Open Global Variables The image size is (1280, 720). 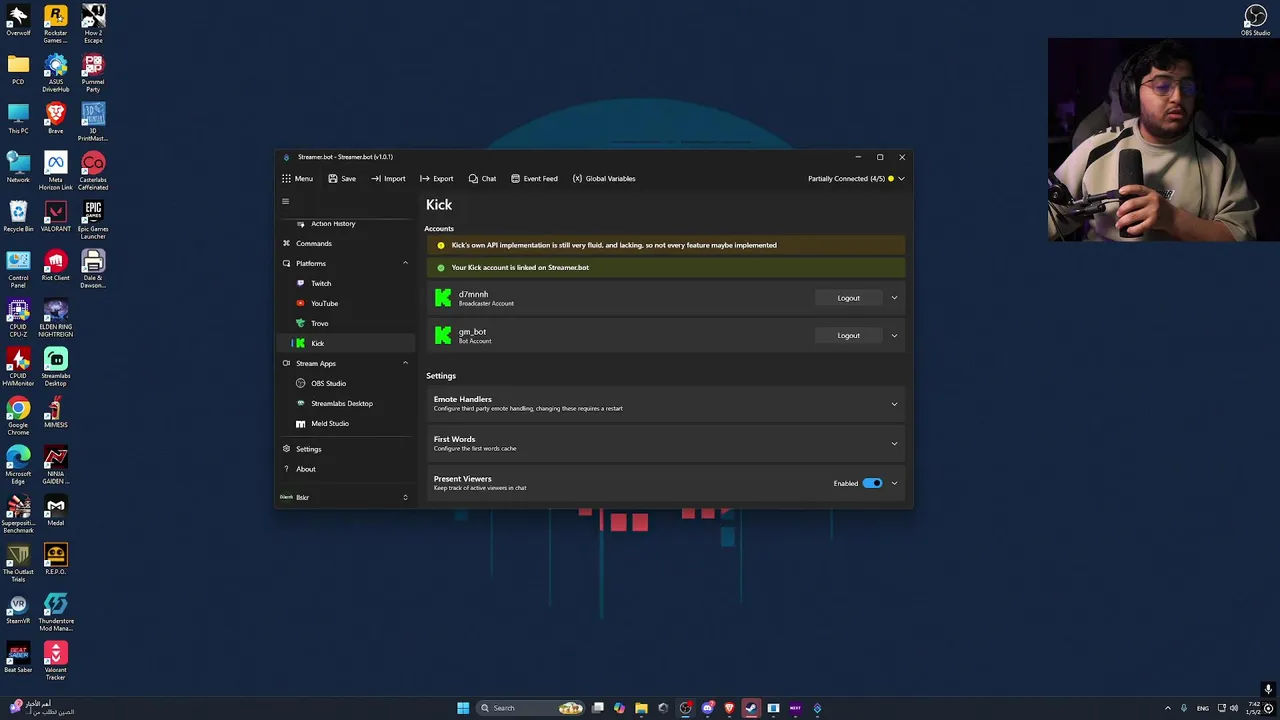(604, 179)
